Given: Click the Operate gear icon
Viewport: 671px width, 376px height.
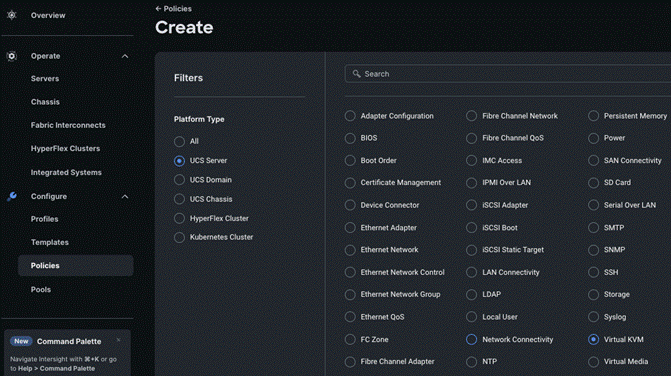Looking at the screenshot, I should coord(12,56).
